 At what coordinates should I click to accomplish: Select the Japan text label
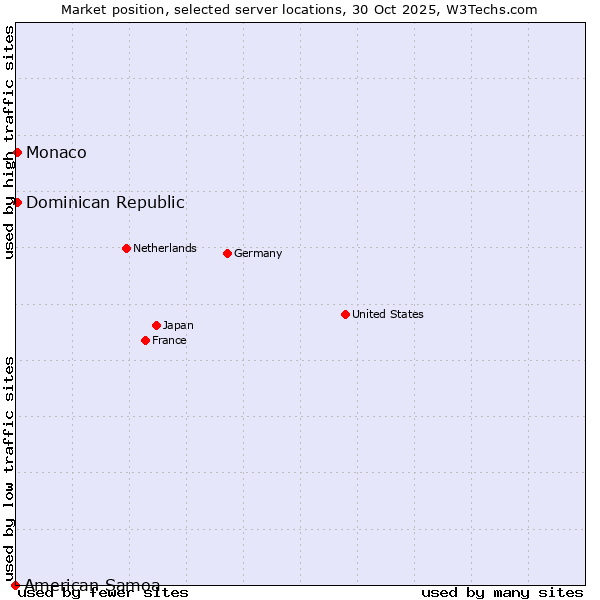(178, 325)
